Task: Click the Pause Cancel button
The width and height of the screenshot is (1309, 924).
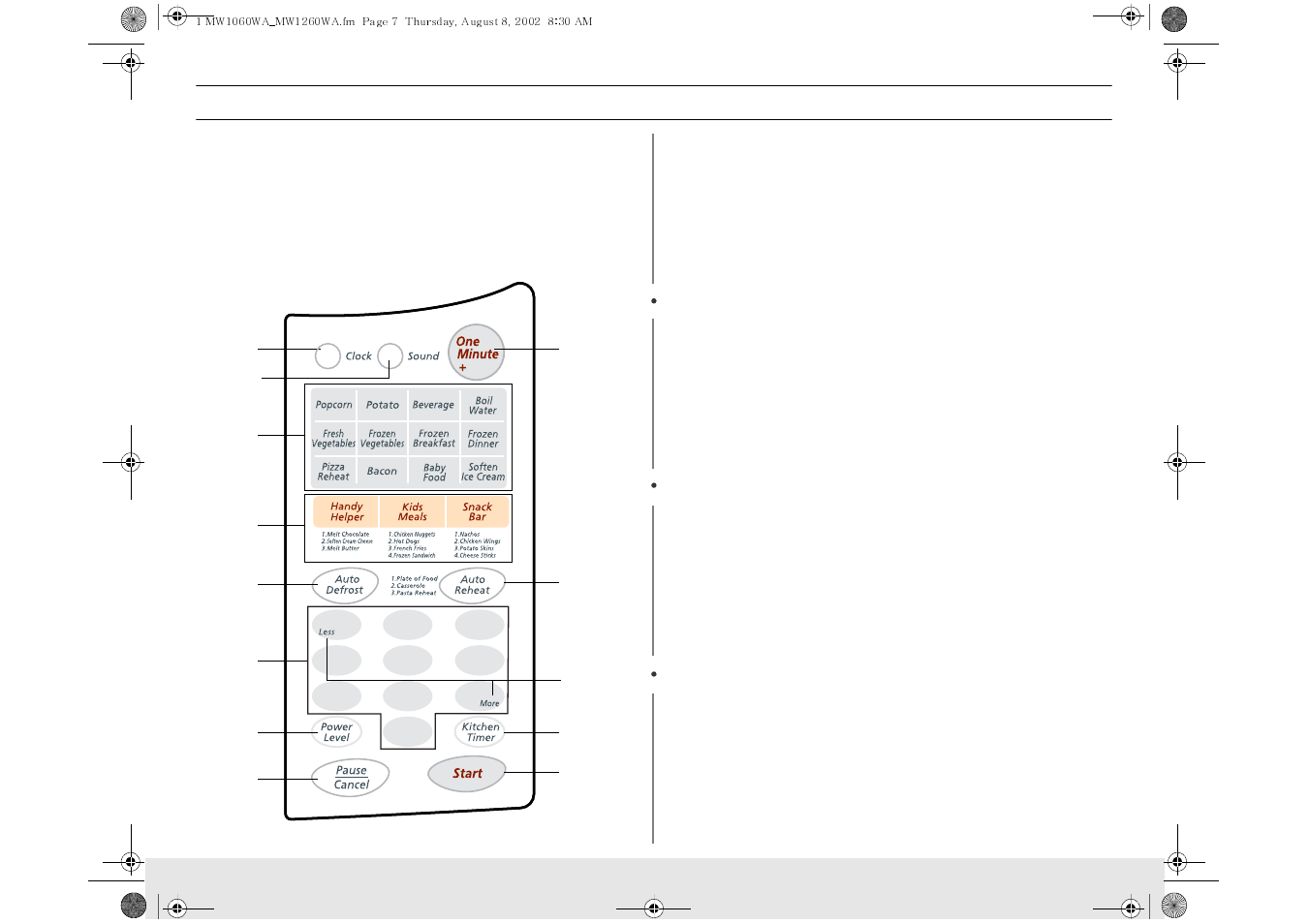Action: click(x=351, y=778)
